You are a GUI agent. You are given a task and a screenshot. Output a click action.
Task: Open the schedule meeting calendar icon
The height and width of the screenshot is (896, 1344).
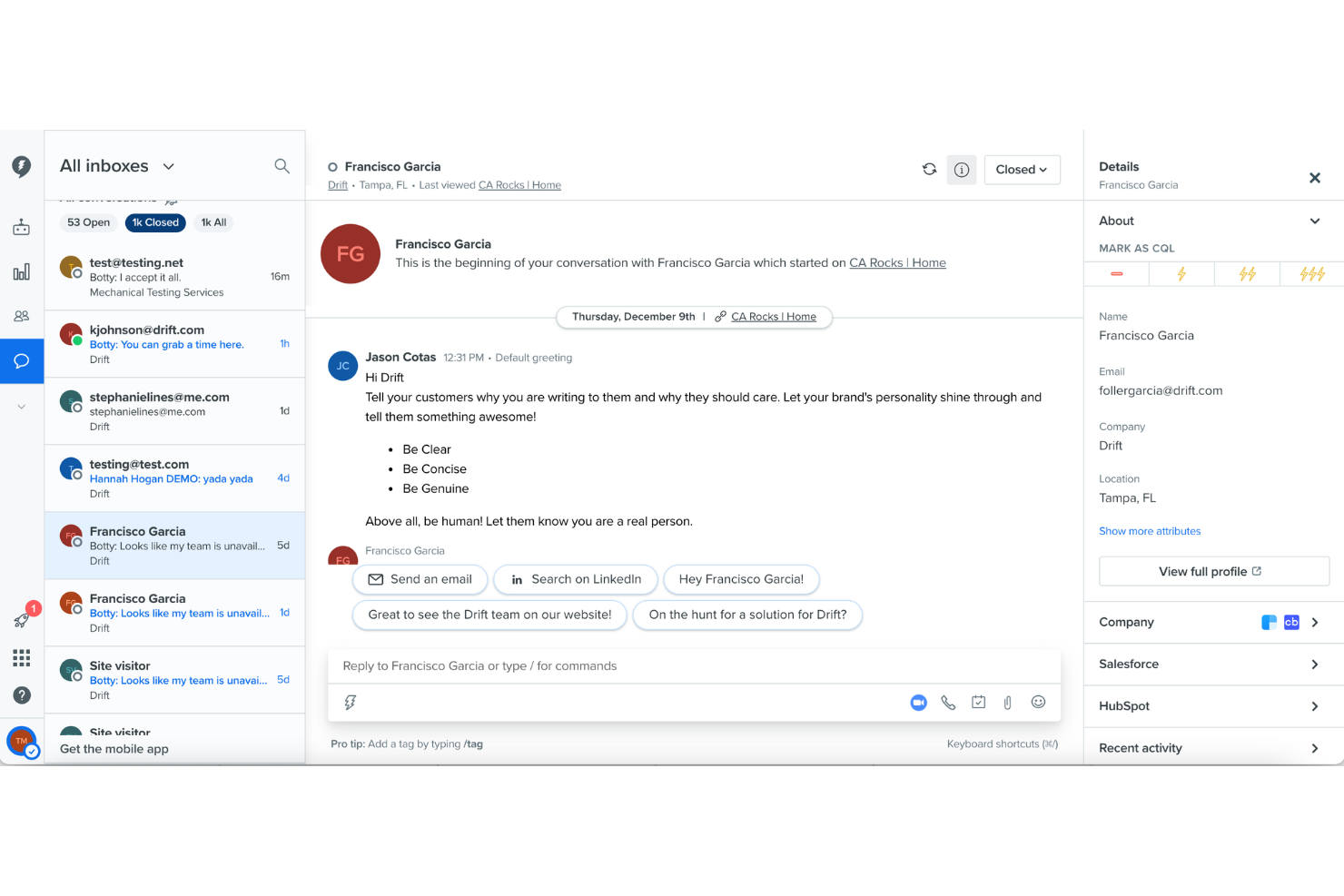(978, 702)
